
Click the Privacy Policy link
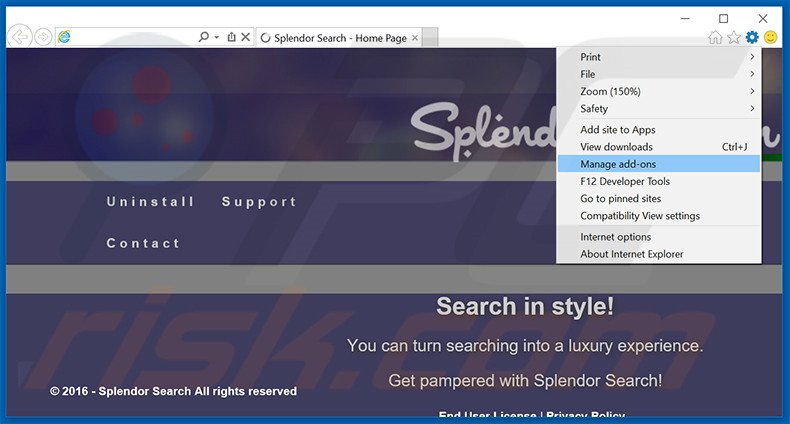pos(585,415)
